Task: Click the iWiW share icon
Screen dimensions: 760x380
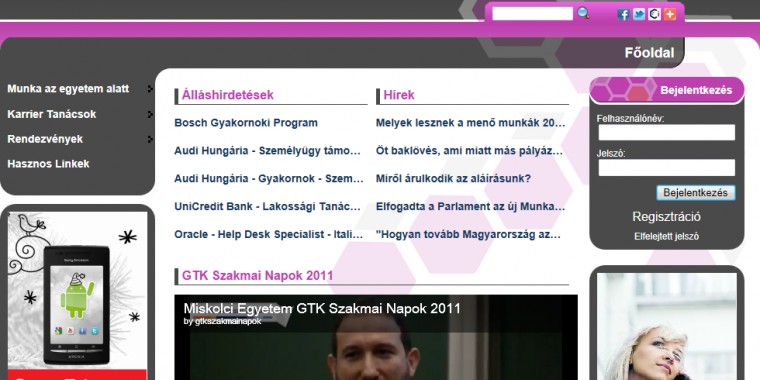Action: click(654, 15)
